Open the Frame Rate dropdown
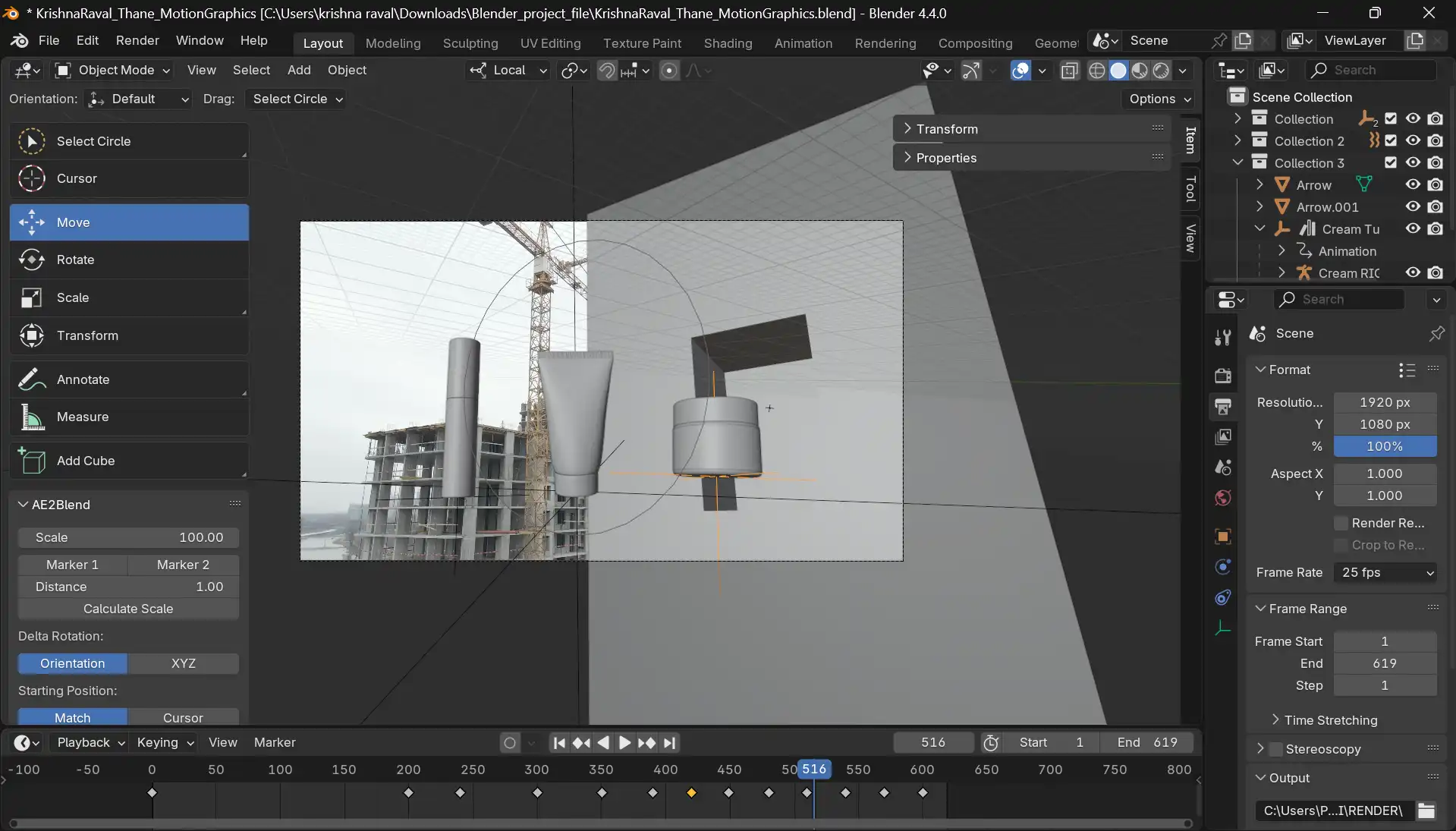Screen dimensions: 1456x831 coord(1385,572)
